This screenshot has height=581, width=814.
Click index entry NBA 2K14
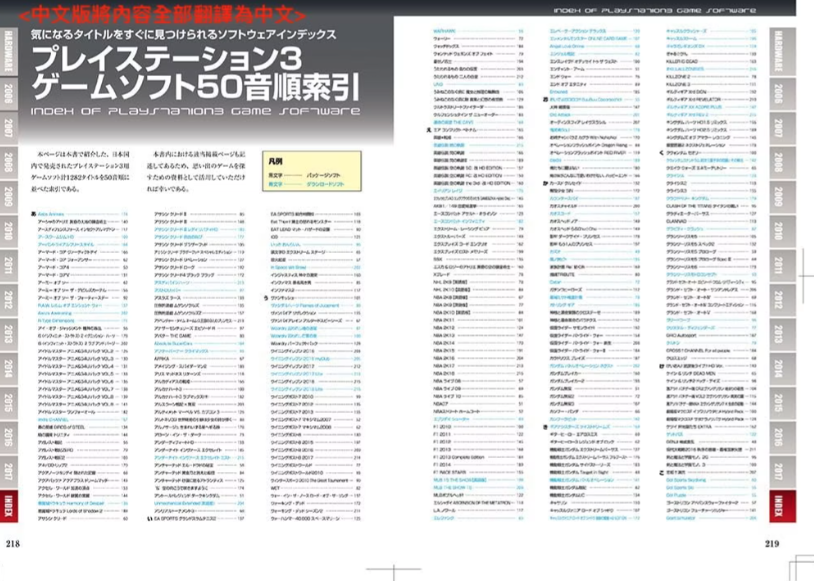pos(444,343)
